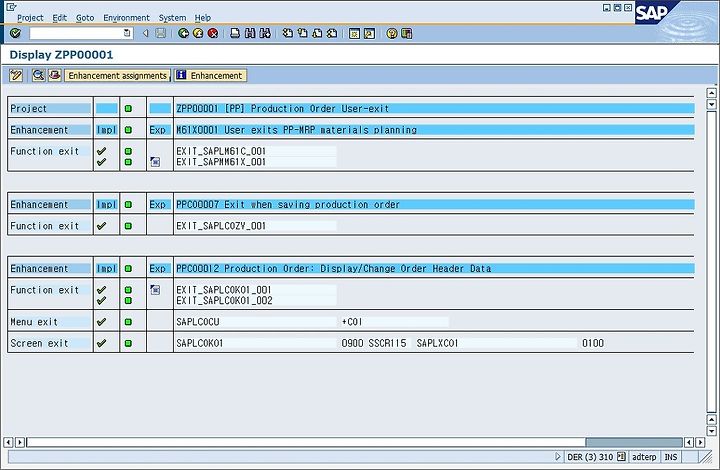Screen dimensions: 720x470
Task: Open the yellow Help question-mark icon
Action: click(391, 34)
